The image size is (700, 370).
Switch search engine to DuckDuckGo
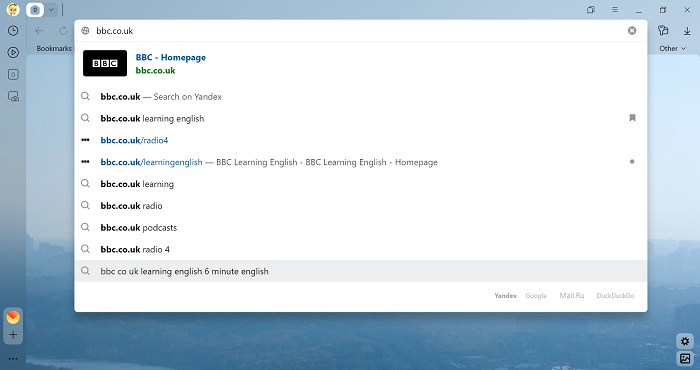point(615,295)
